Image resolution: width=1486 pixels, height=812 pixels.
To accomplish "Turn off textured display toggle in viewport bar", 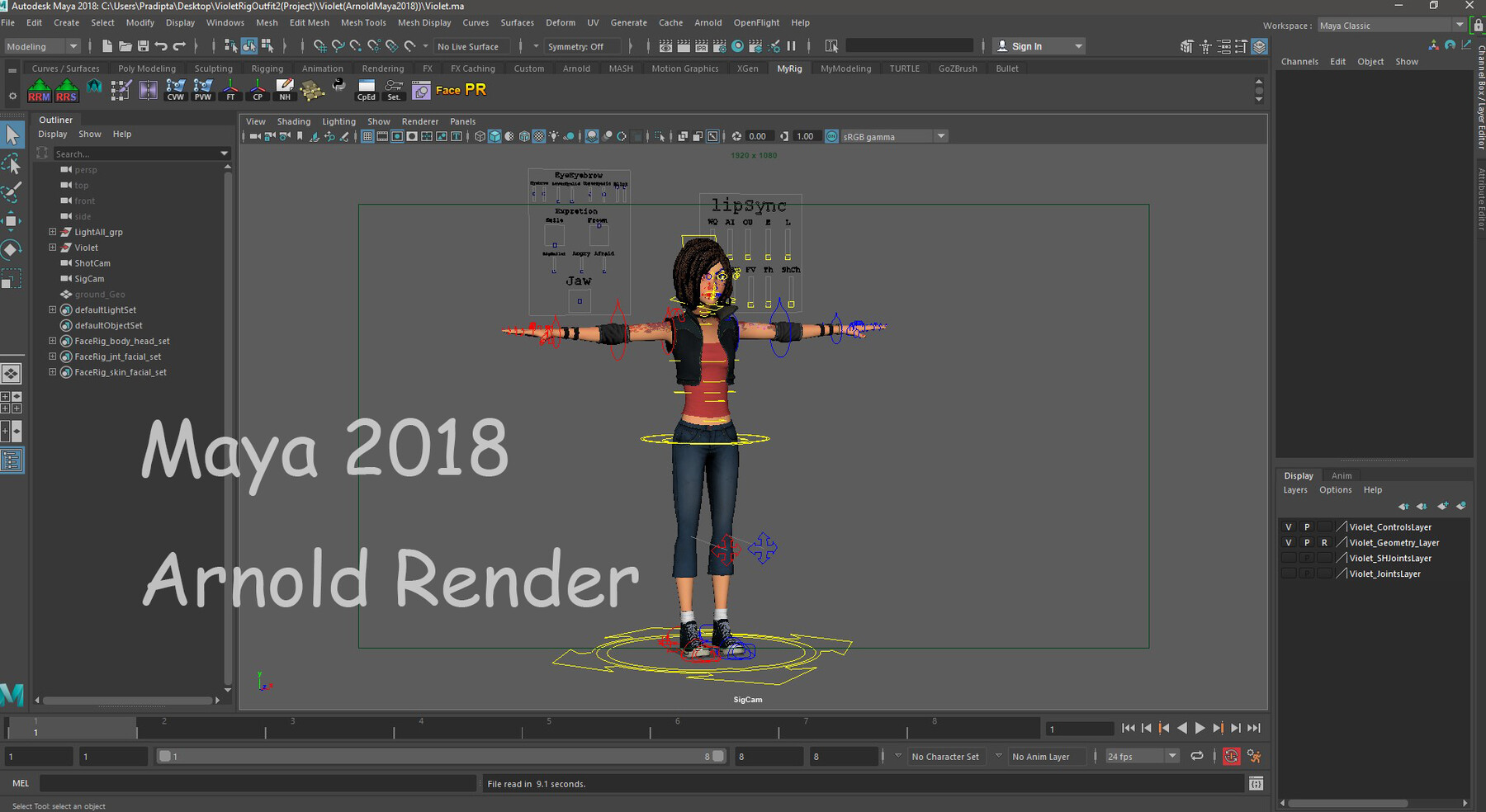I will pos(539,136).
